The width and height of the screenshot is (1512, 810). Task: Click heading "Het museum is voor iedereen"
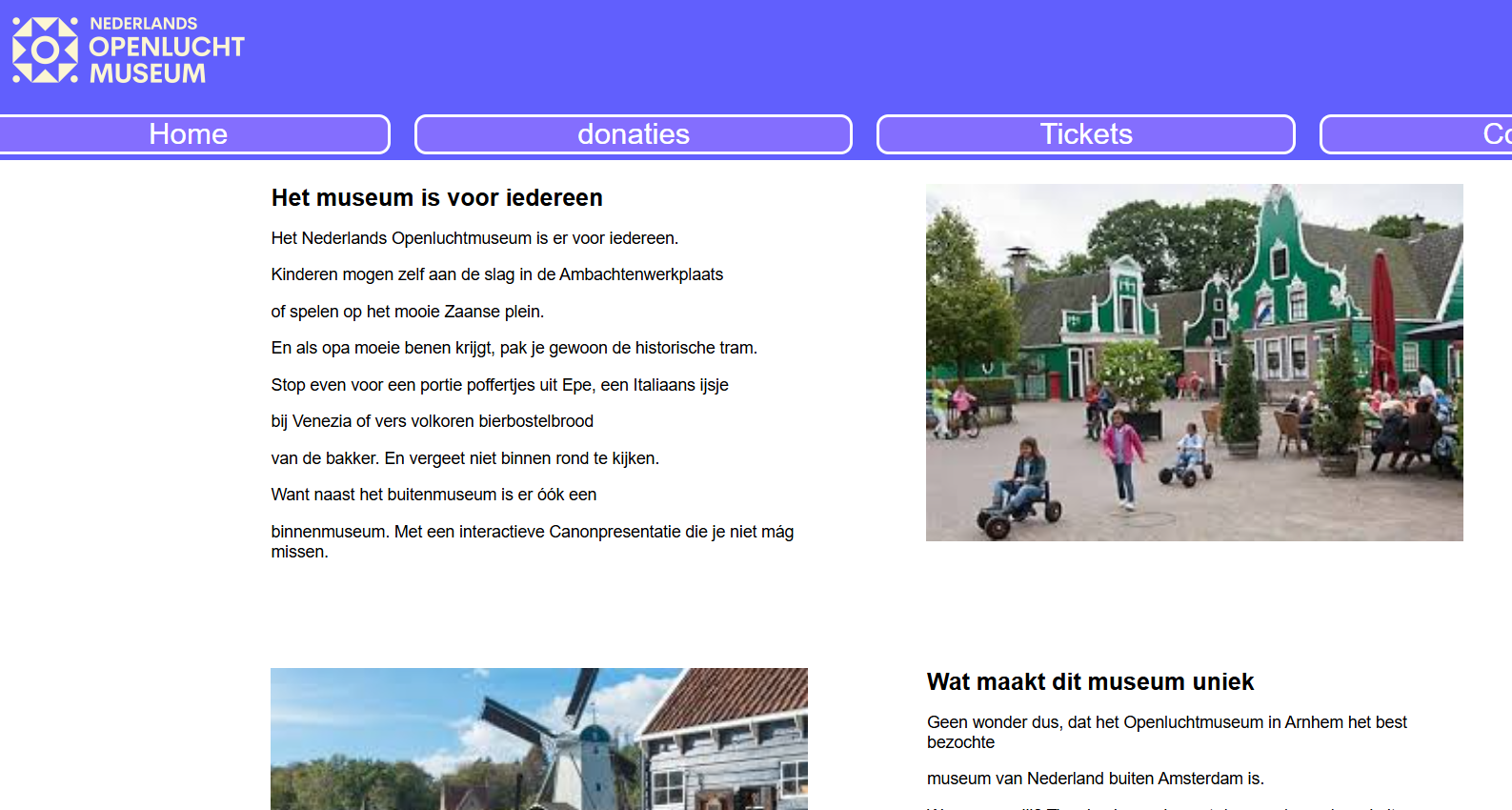(436, 197)
